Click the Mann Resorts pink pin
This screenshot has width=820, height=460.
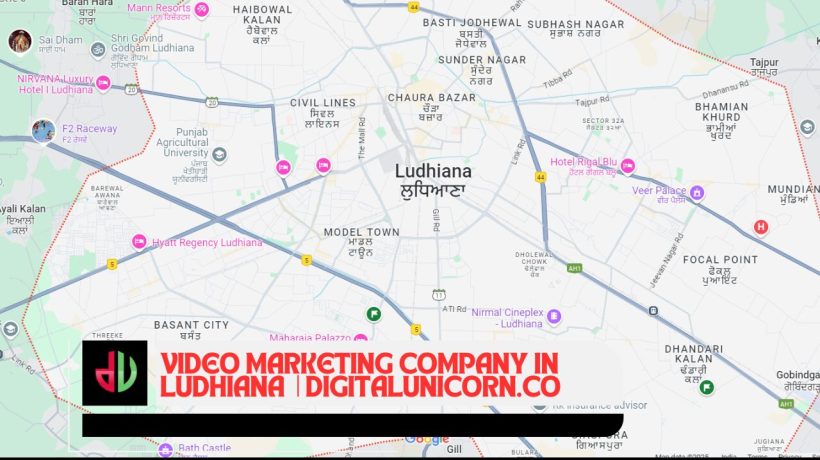201,9
